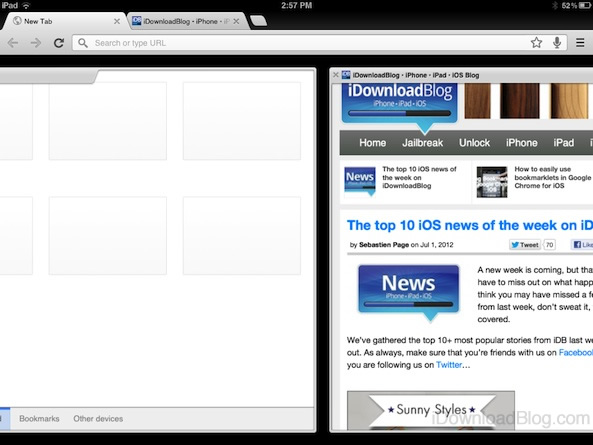Bookmark page with the star icon
The image size is (593, 445).
click(x=536, y=43)
